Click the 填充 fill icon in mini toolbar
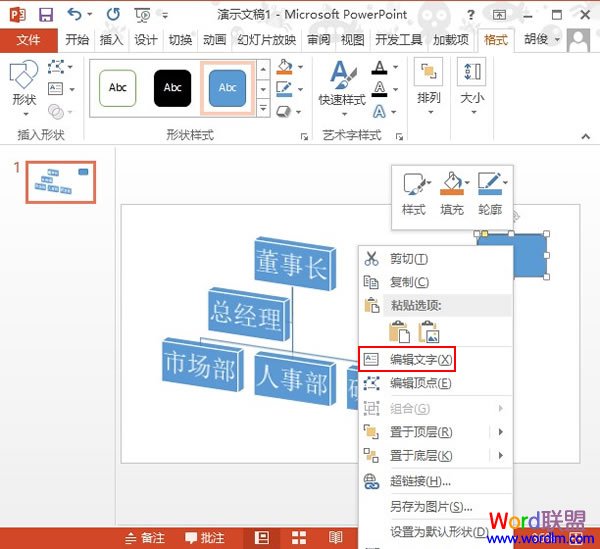Screen dimensions: 600x549 click(x=452, y=194)
